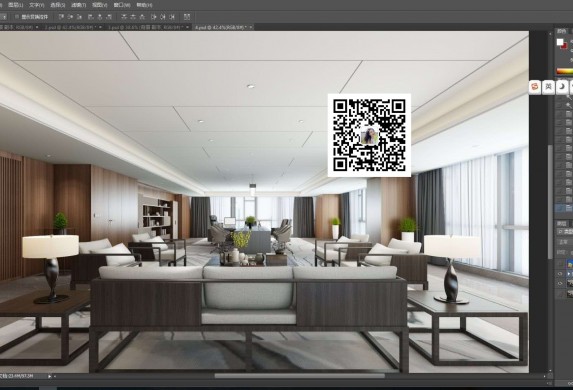This screenshot has height=390, width=573.
Task: Click the horizontal canvas scrollbar thumb
Action: (x=299, y=376)
